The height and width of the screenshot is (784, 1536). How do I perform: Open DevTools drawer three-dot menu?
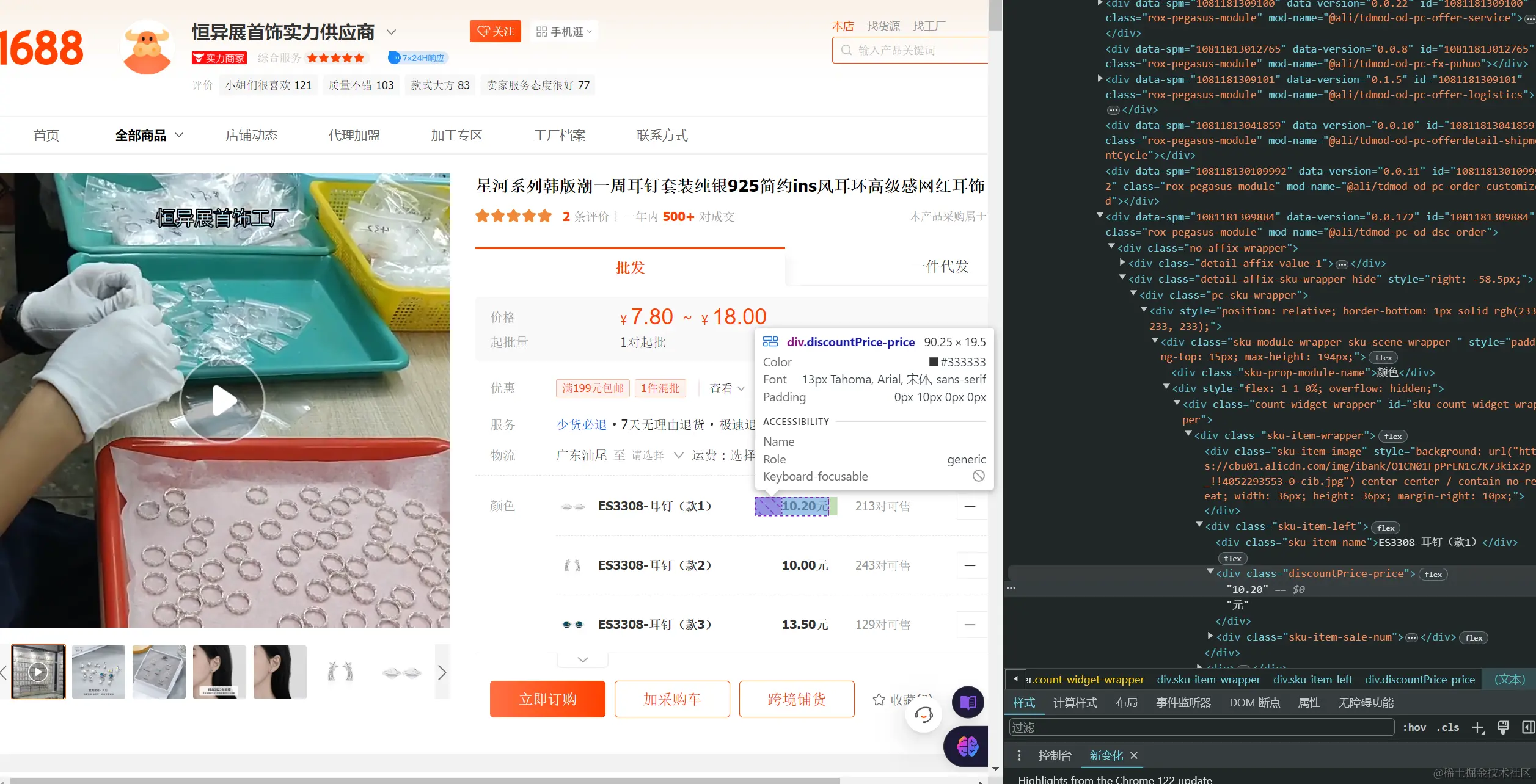1019,755
